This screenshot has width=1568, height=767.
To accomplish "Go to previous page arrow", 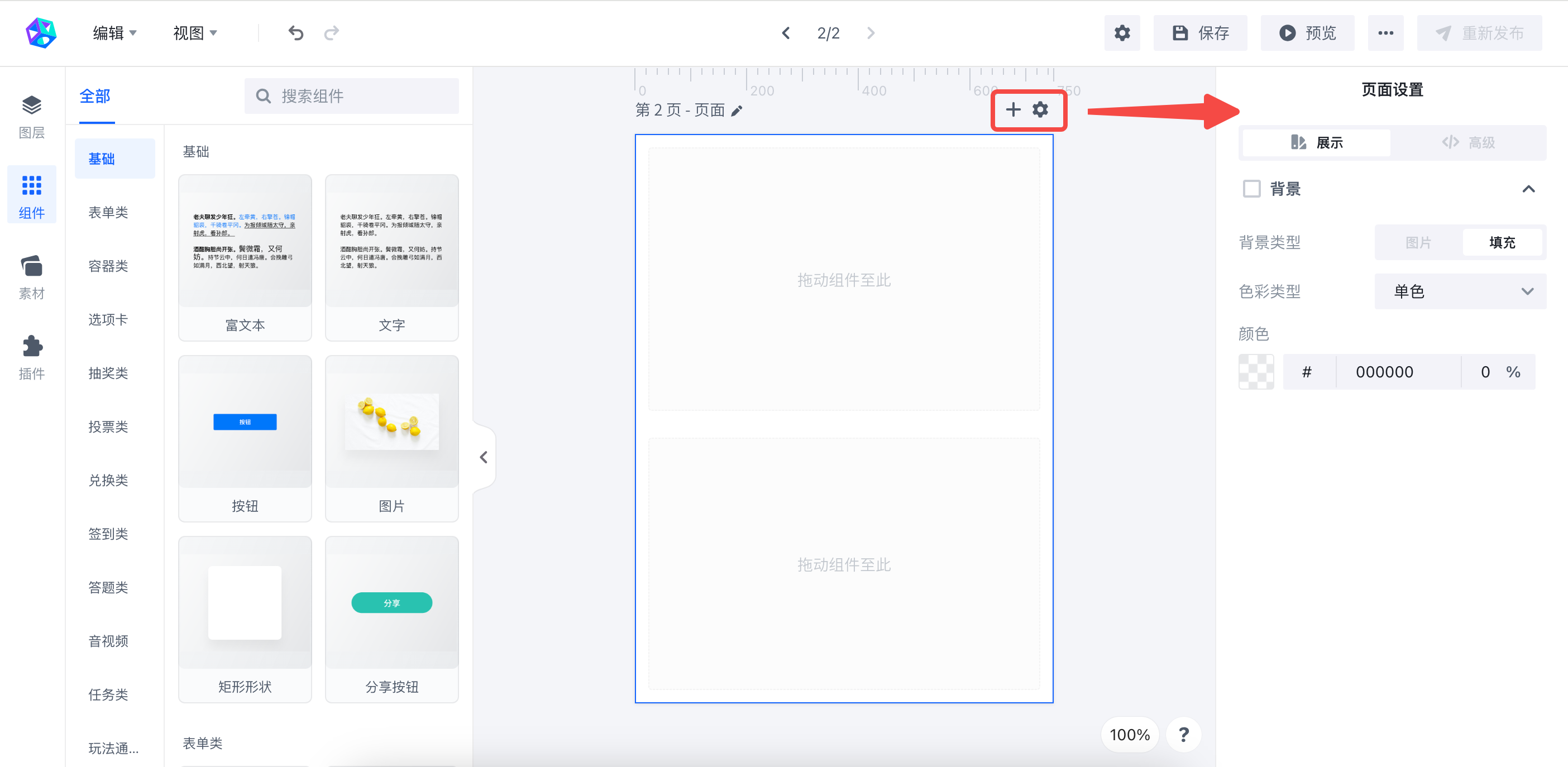I will pyautogui.click(x=786, y=33).
